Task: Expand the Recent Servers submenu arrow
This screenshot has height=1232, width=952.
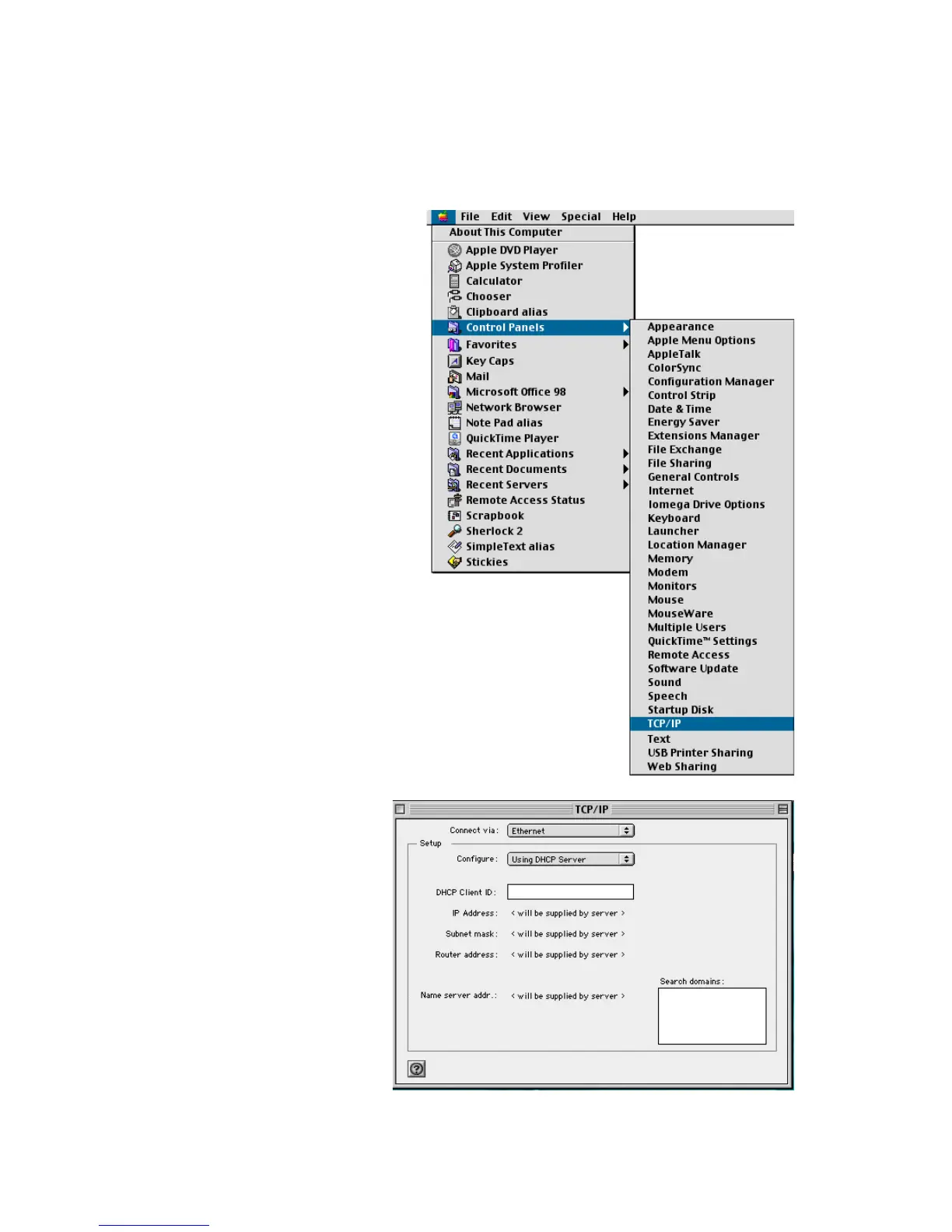Action: pyautogui.click(x=625, y=485)
